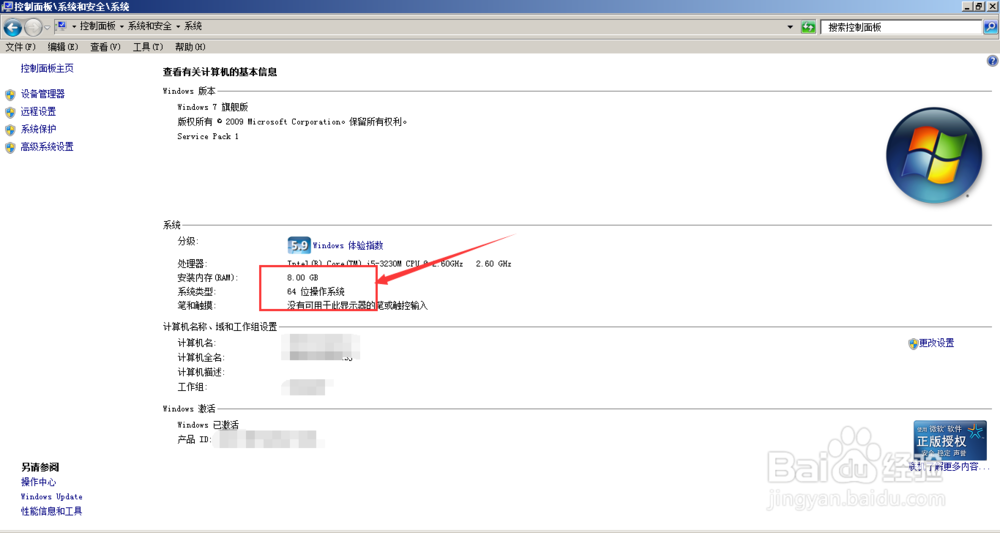Select the 控制面板 breadcrumb
This screenshot has width=1000, height=533.
click(x=98, y=26)
